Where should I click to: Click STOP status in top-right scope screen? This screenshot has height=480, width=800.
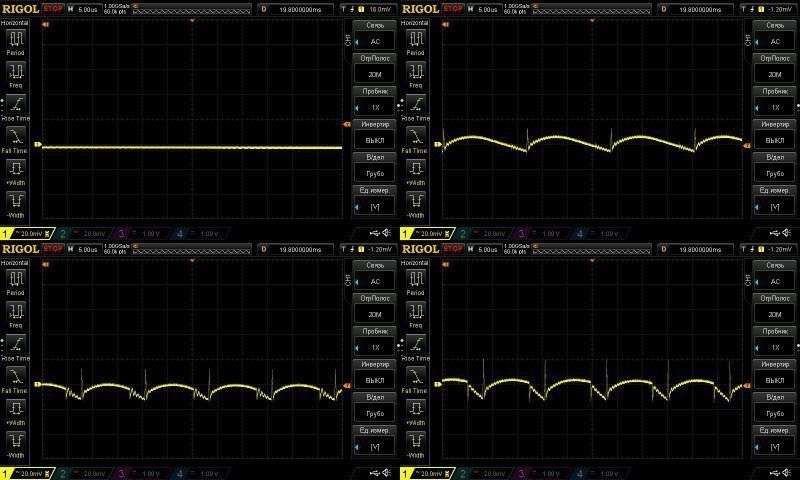[453, 9]
